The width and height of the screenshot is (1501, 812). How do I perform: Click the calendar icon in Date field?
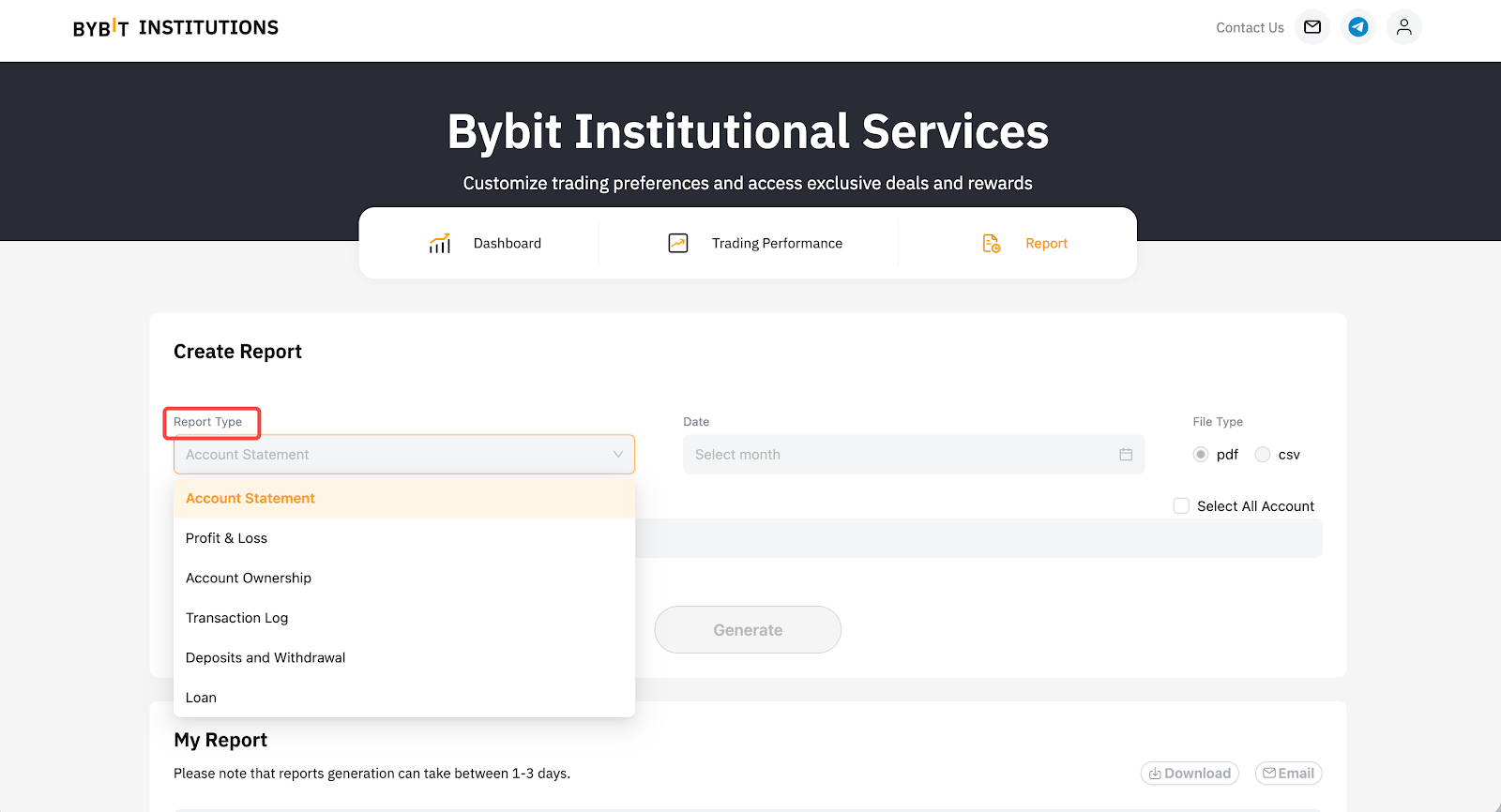click(x=1126, y=455)
